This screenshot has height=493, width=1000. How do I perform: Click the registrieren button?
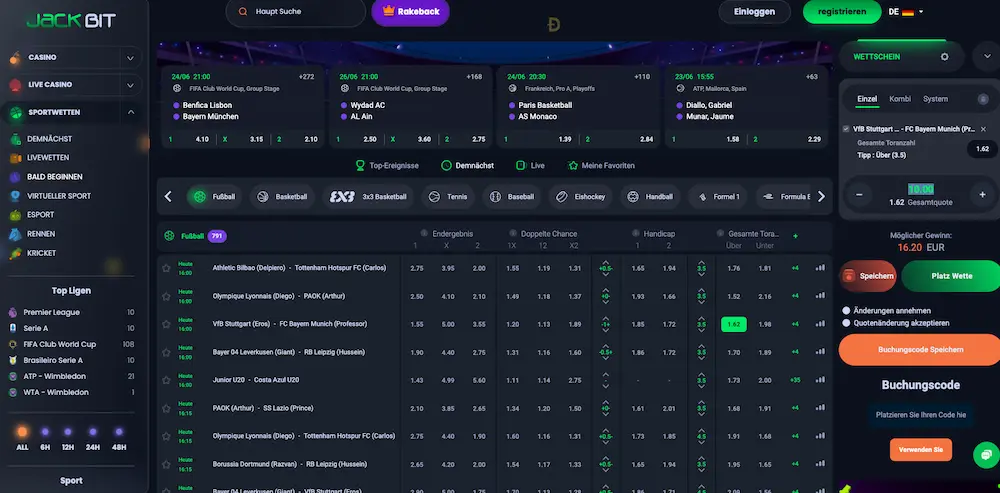pyautogui.click(x=842, y=11)
